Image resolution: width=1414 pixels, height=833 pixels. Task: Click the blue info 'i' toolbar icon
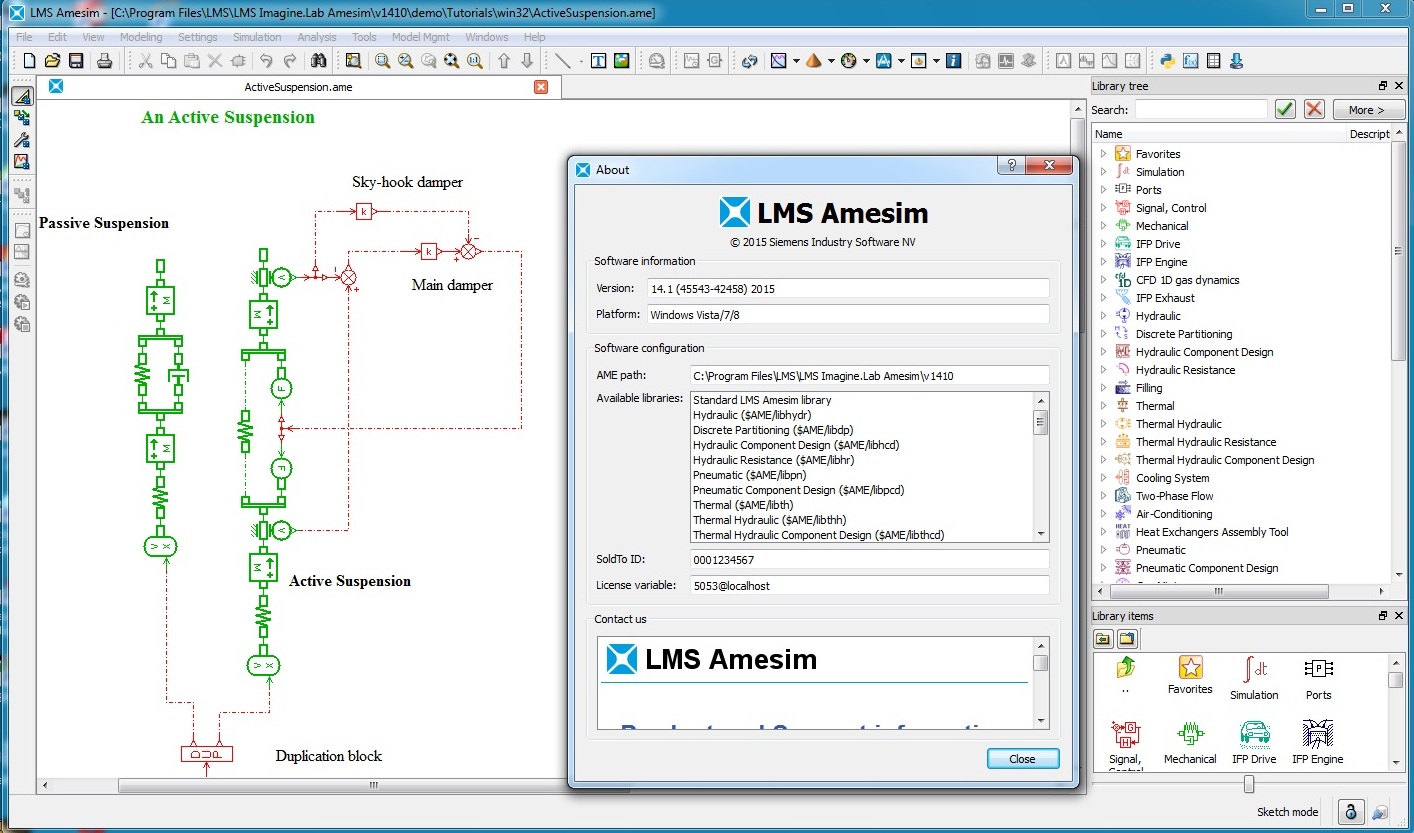tap(953, 61)
